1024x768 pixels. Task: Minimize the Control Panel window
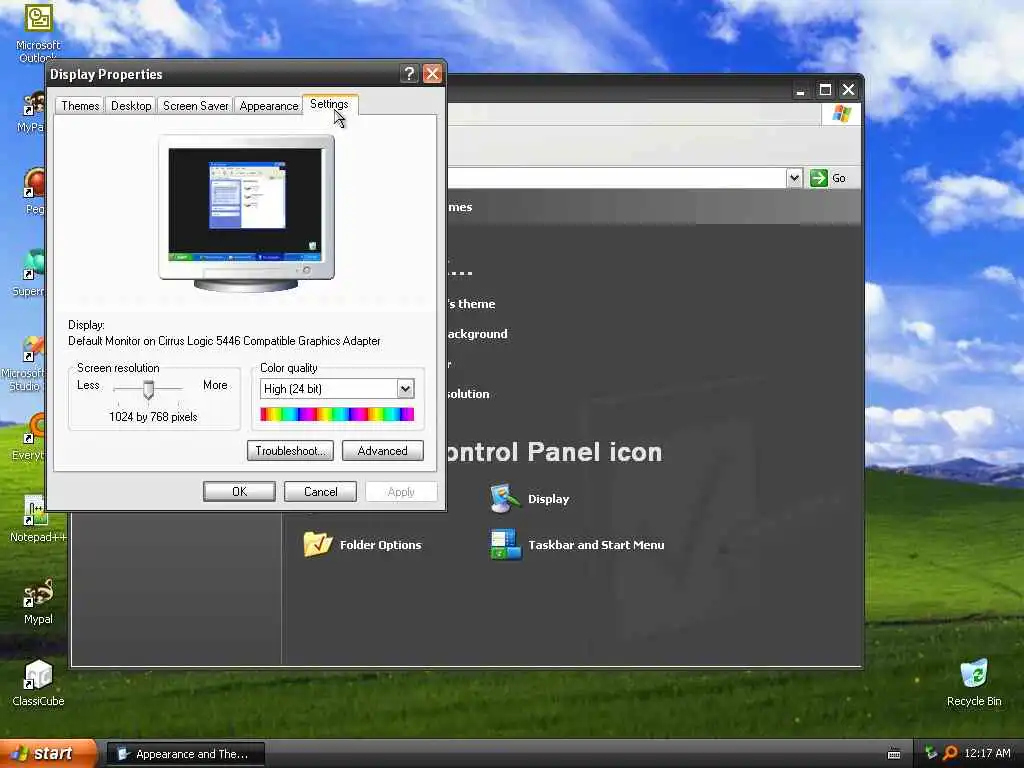coord(801,89)
